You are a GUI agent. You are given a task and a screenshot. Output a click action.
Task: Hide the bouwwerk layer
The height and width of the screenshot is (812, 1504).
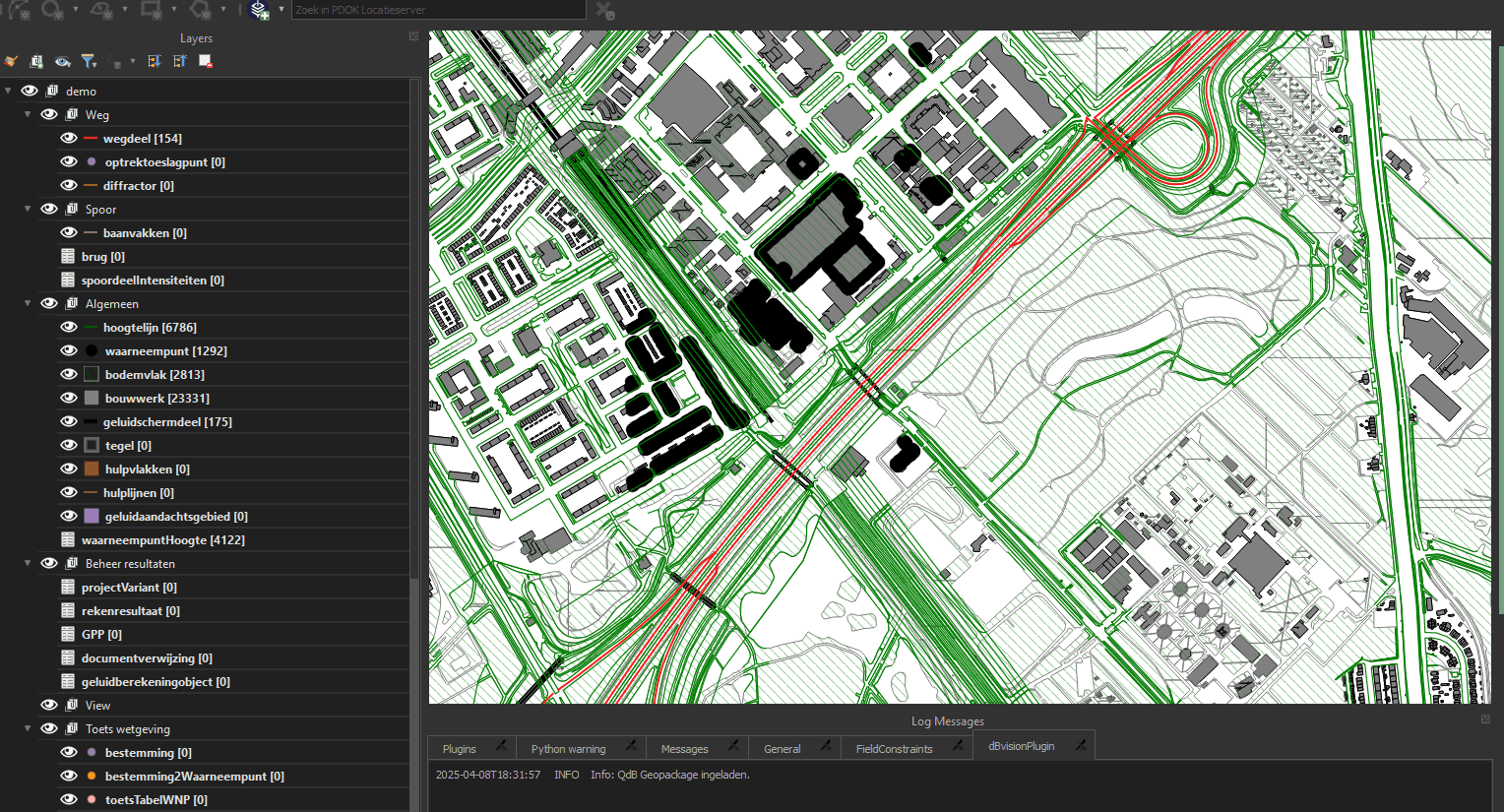68,398
